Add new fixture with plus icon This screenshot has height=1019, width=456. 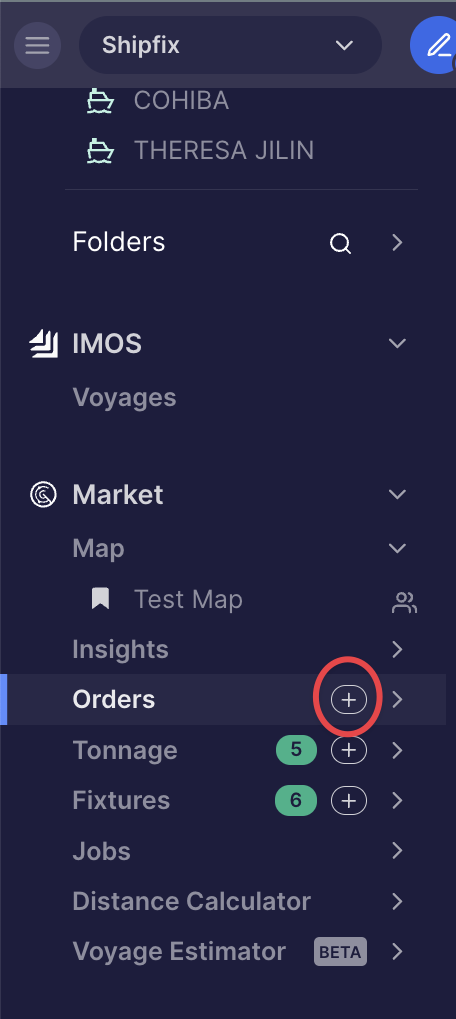349,801
